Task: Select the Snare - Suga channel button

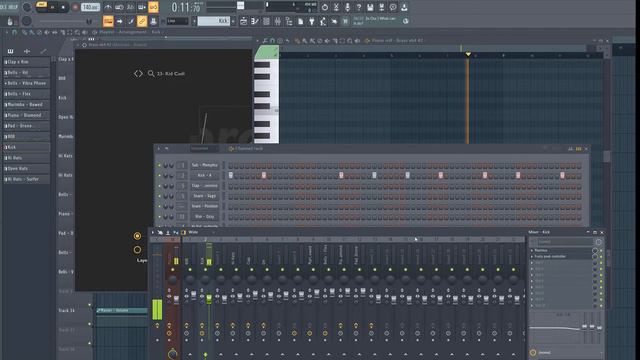Action: coord(204,196)
